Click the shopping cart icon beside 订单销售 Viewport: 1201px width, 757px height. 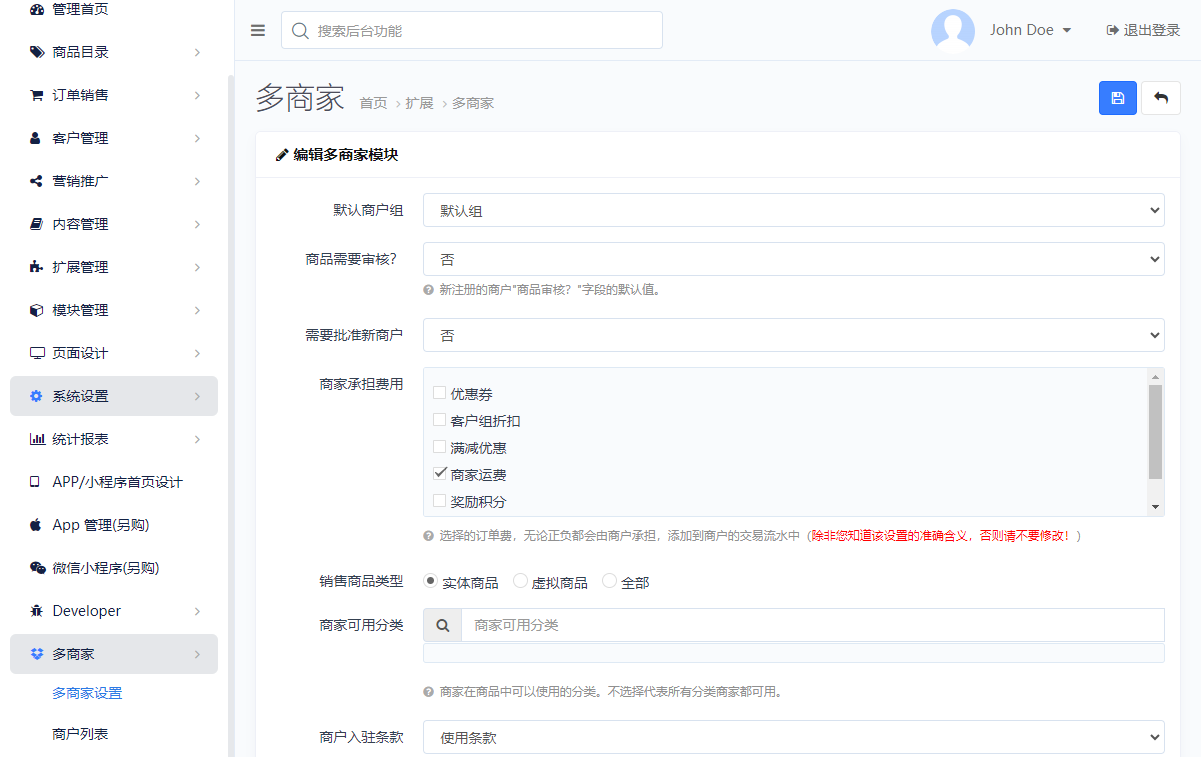coord(37,95)
